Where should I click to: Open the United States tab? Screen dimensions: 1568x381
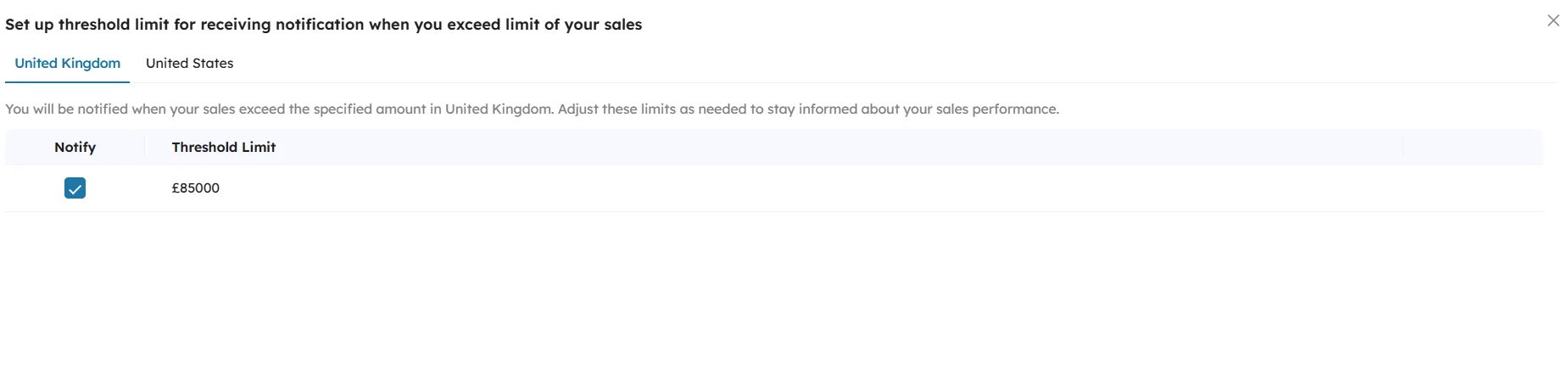click(189, 64)
